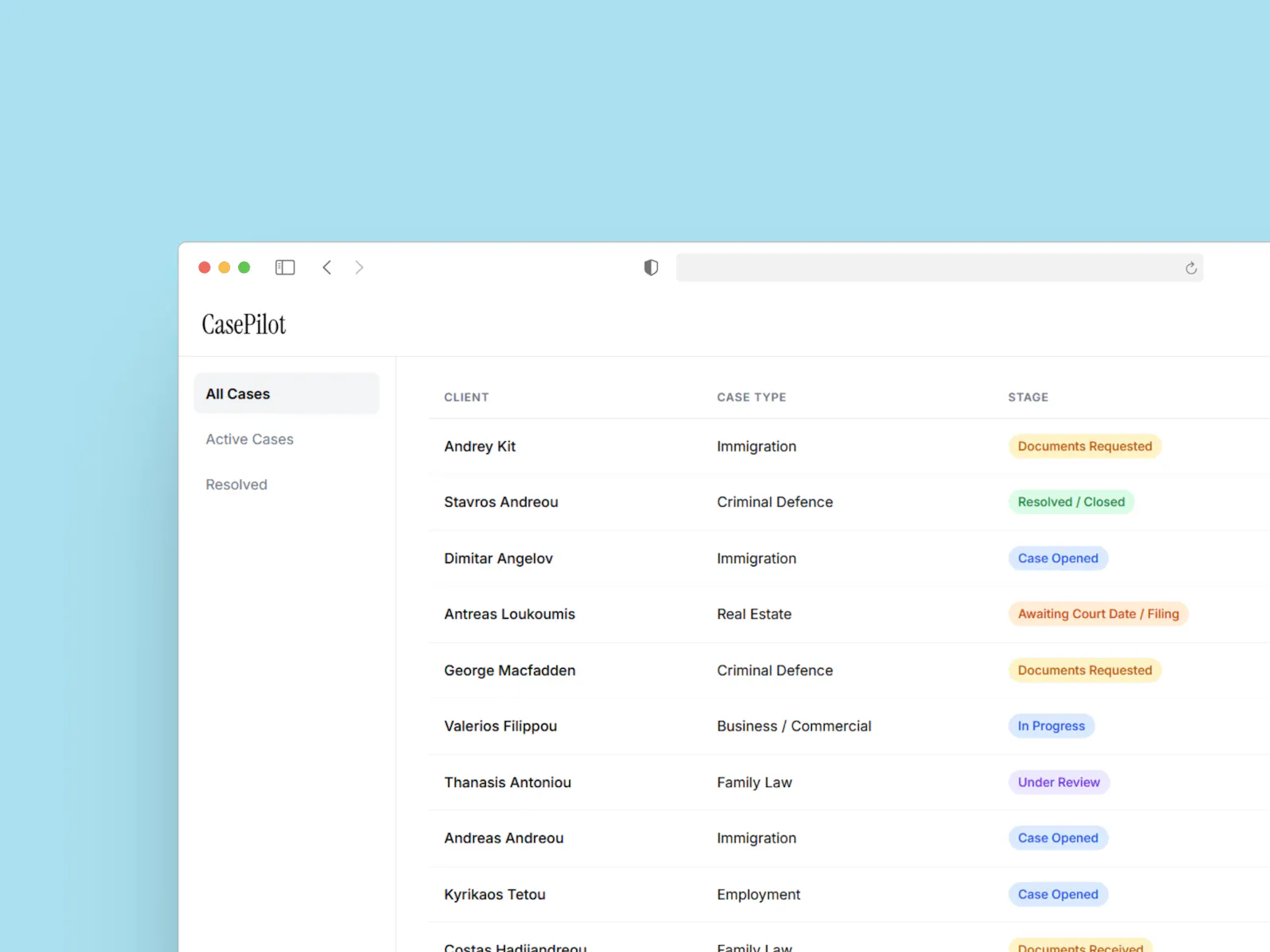
Task: Click Andreas Andreou's Case Opened badge
Action: coord(1058,838)
